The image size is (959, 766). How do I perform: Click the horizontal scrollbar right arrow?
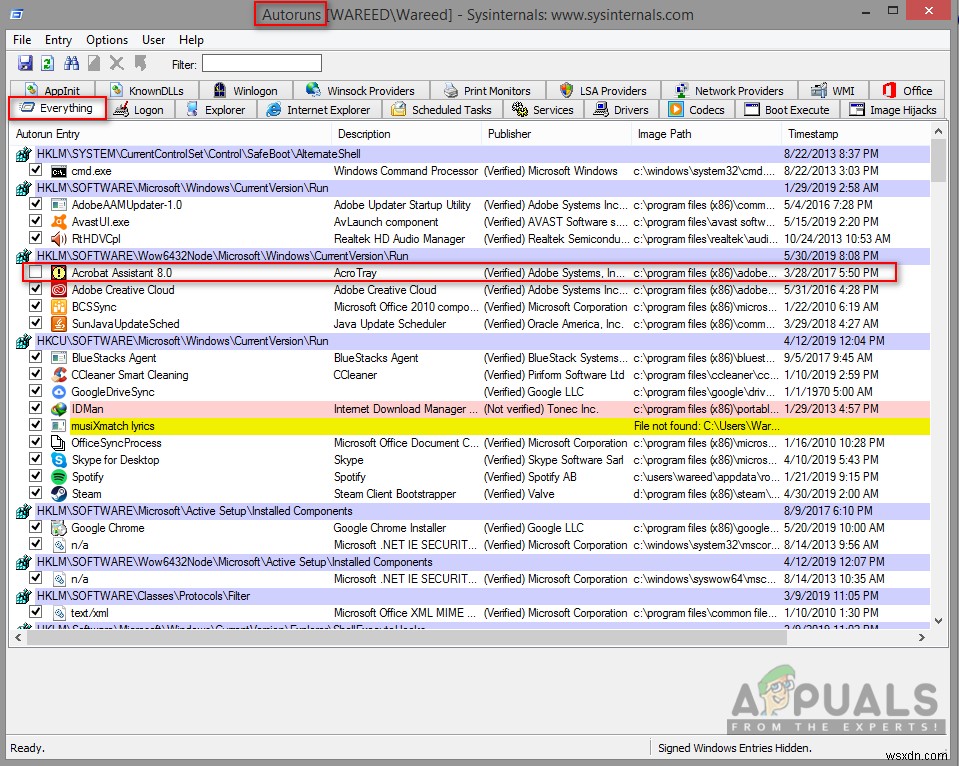pyautogui.click(x=922, y=638)
